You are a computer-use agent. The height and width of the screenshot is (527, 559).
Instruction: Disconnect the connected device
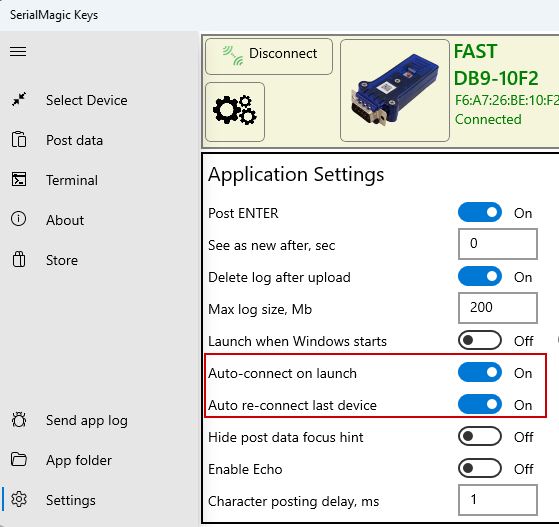[269, 57]
